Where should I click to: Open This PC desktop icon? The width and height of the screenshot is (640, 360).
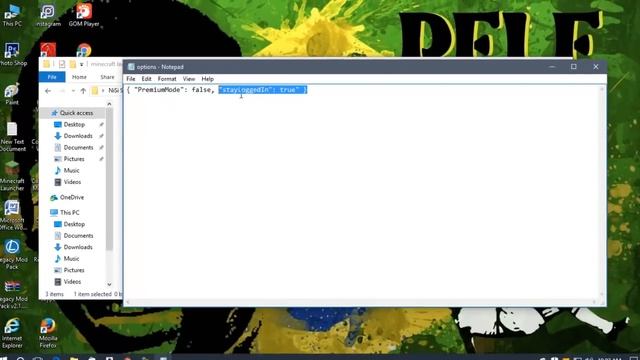[12, 15]
